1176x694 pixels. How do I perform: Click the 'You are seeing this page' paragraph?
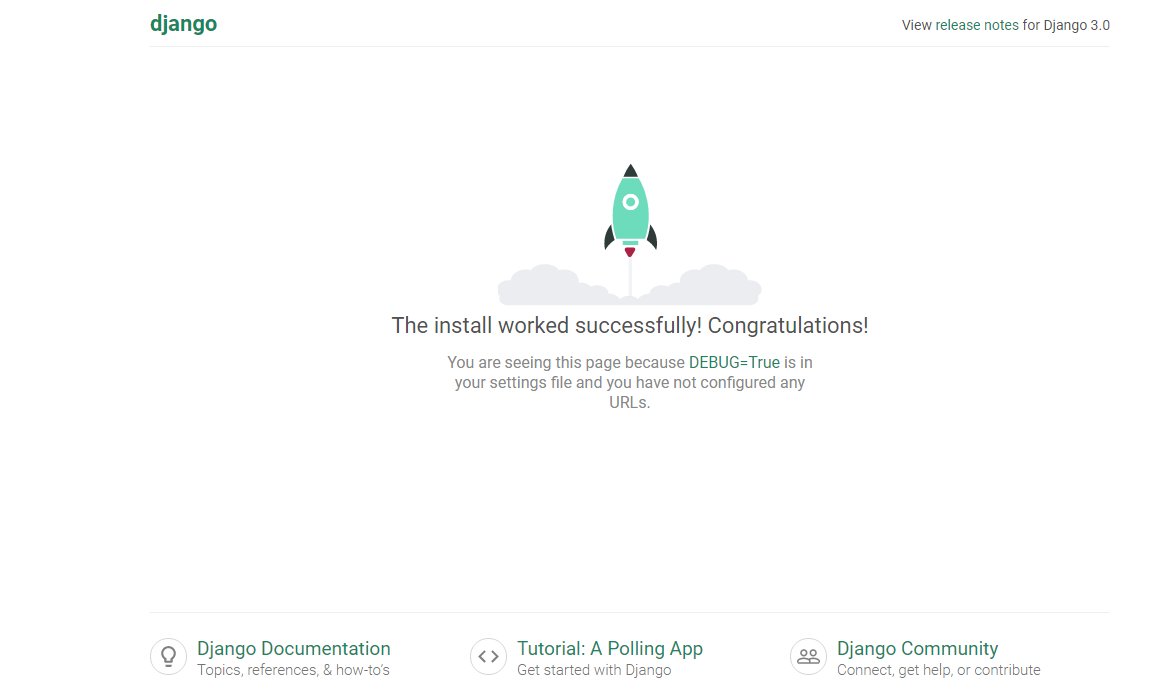(630, 383)
